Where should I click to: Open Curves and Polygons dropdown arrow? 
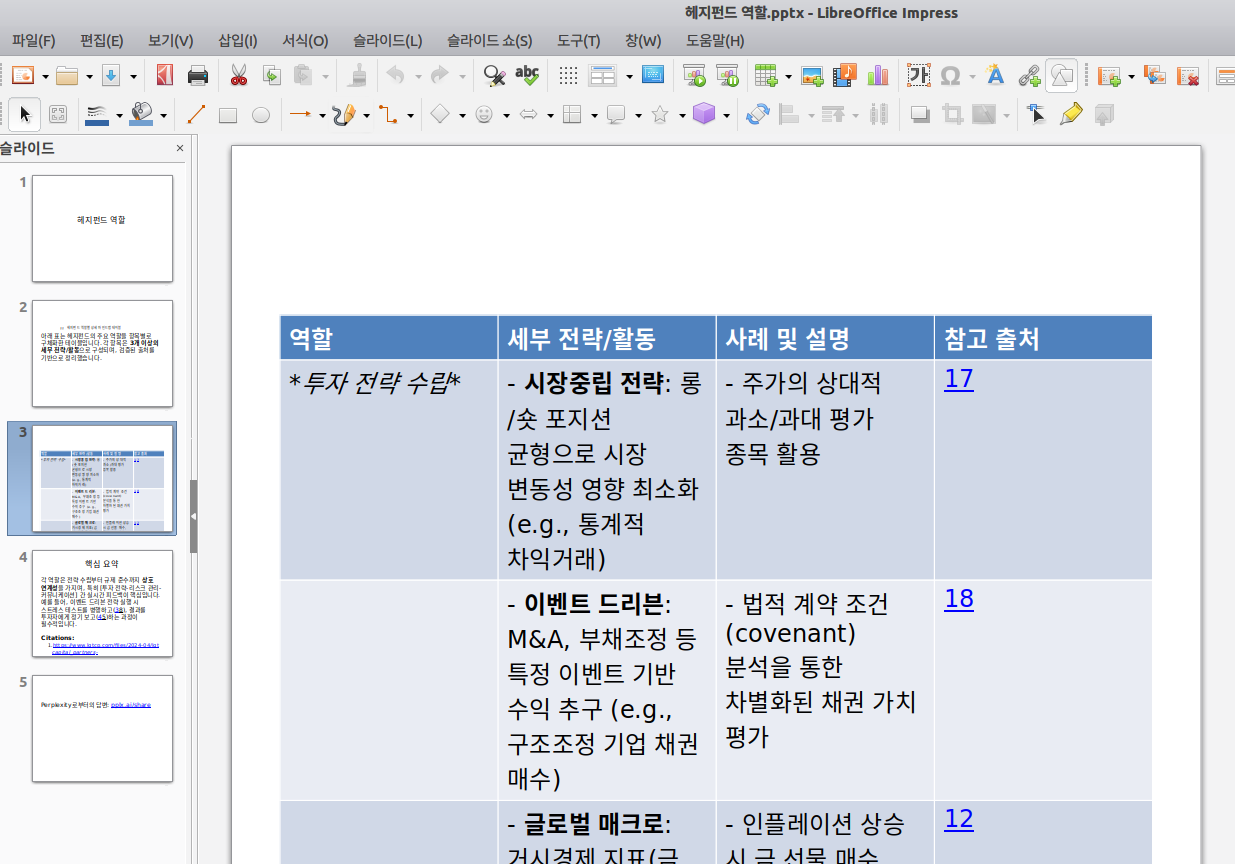click(366, 116)
